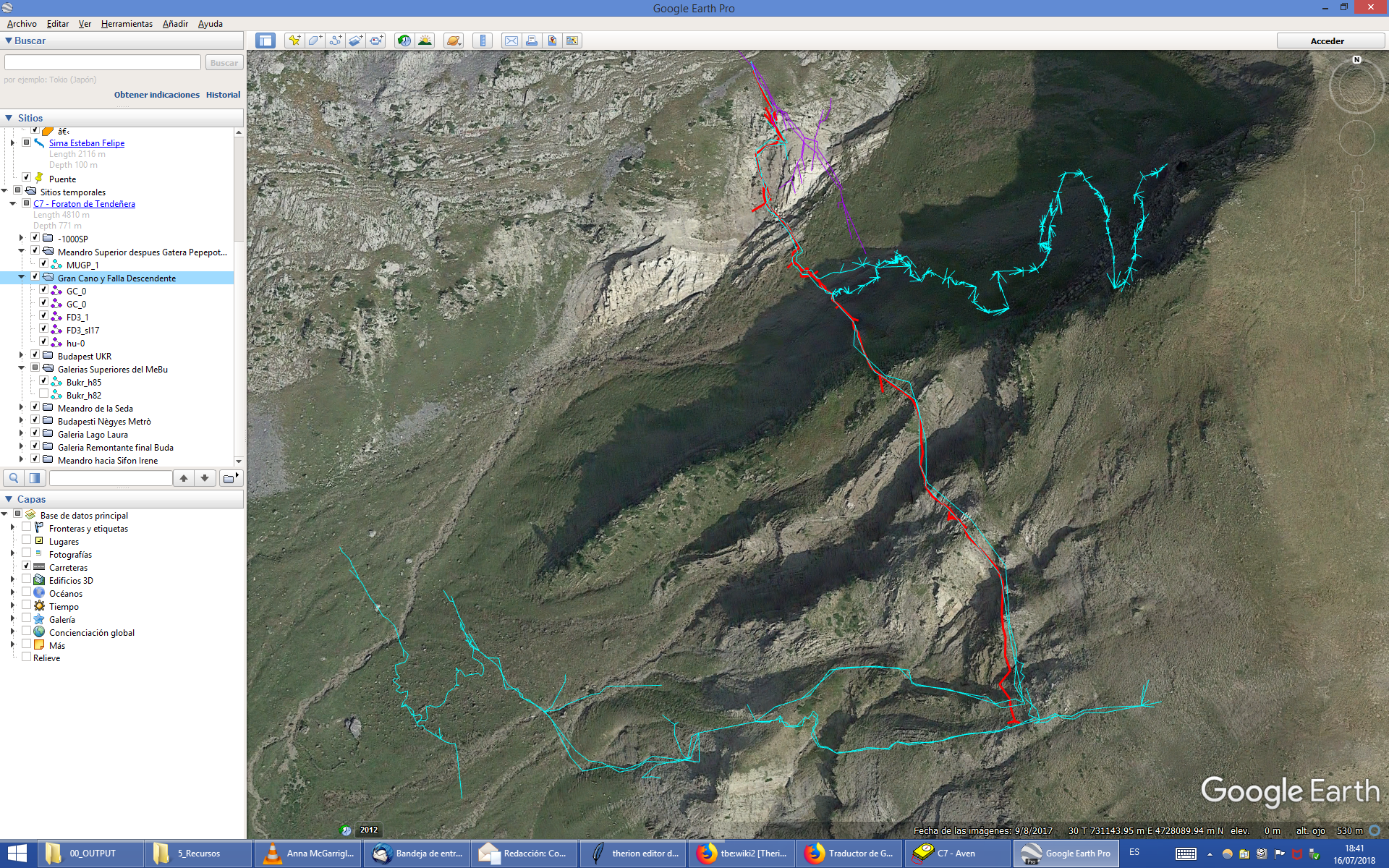Move selected place up arrow

pos(184,478)
